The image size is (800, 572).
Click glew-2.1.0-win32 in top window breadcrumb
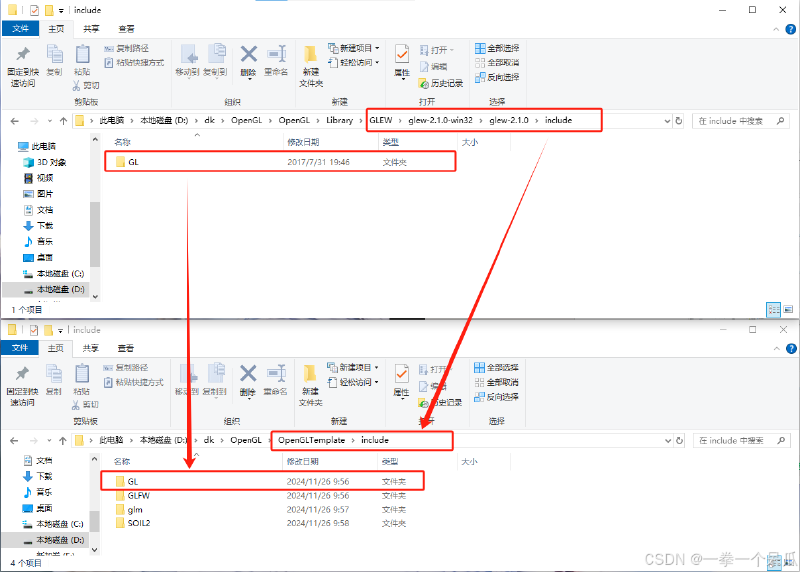[440, 120]
